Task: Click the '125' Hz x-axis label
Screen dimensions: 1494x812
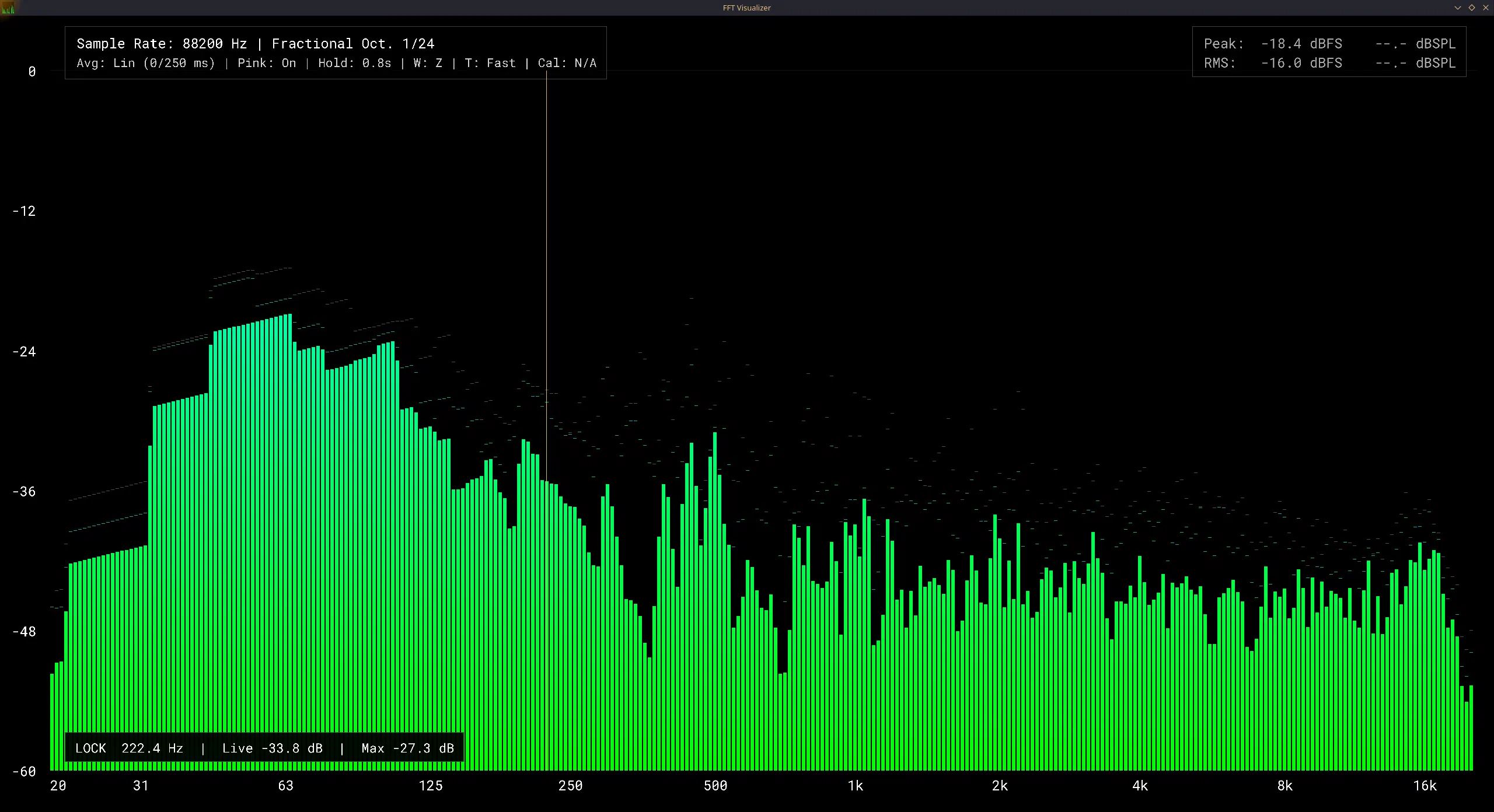Action: 431,786
